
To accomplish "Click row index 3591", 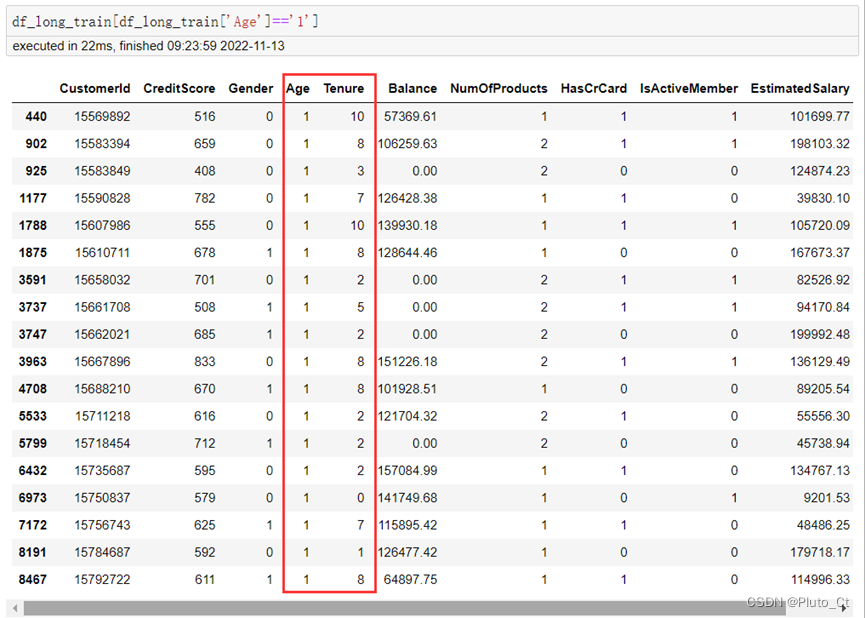I will 33,280.
